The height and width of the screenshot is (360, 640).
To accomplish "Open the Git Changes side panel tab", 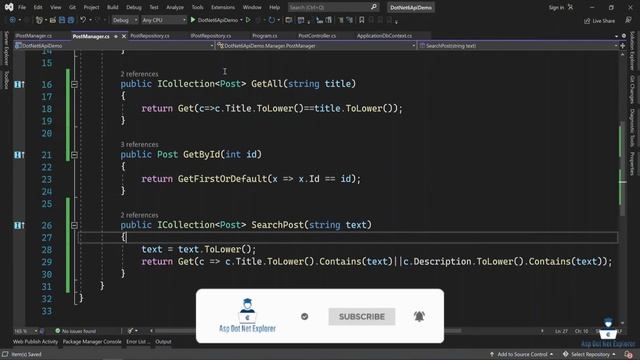I will pyautogui.click(x=632, y=89).
